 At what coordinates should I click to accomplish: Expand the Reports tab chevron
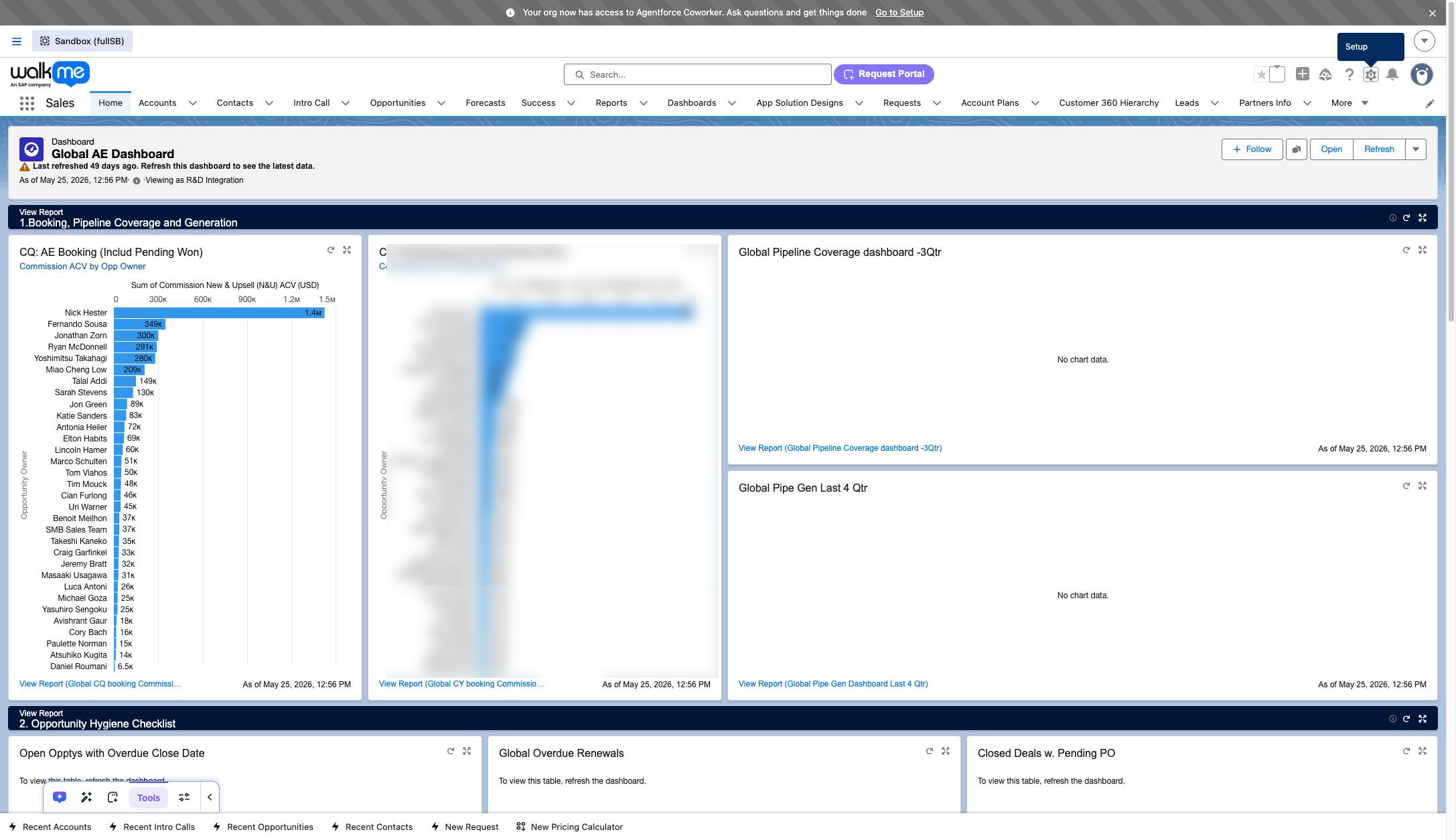click(644, 103)
